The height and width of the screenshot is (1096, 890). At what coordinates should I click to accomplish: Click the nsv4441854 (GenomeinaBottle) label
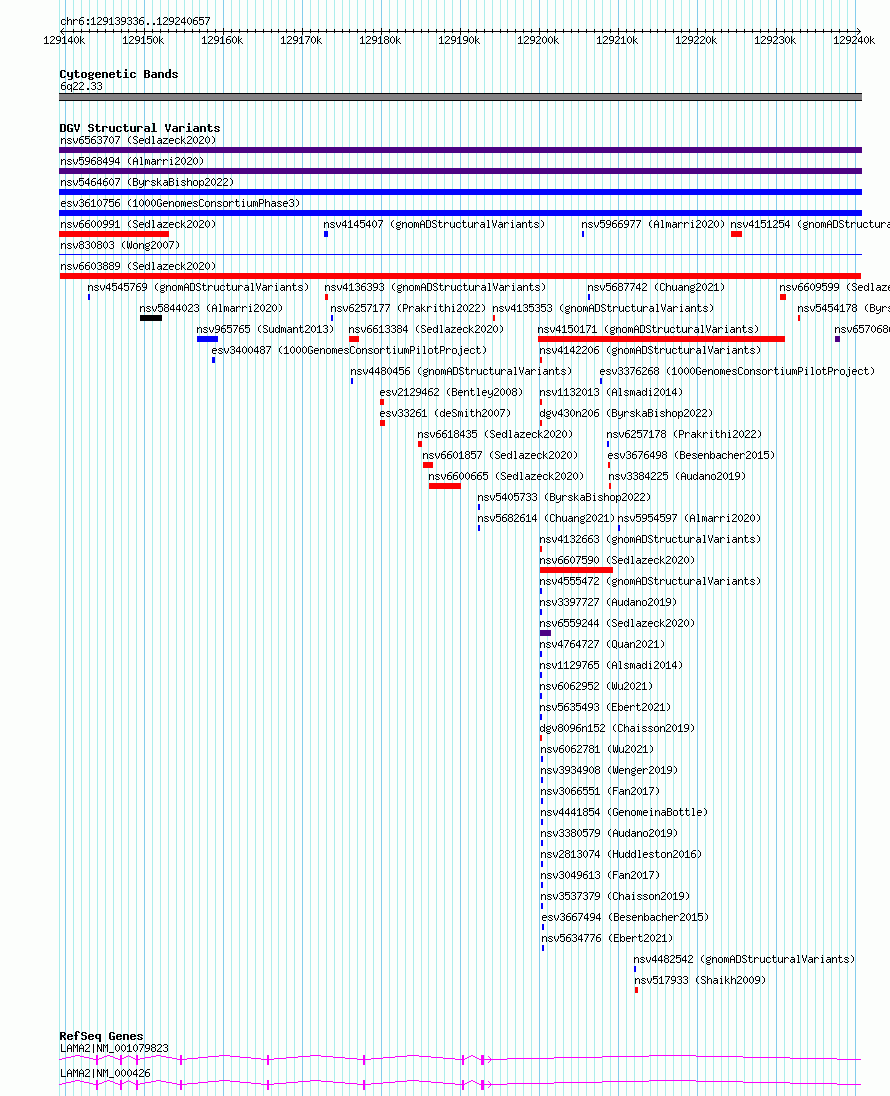point(624,812)
